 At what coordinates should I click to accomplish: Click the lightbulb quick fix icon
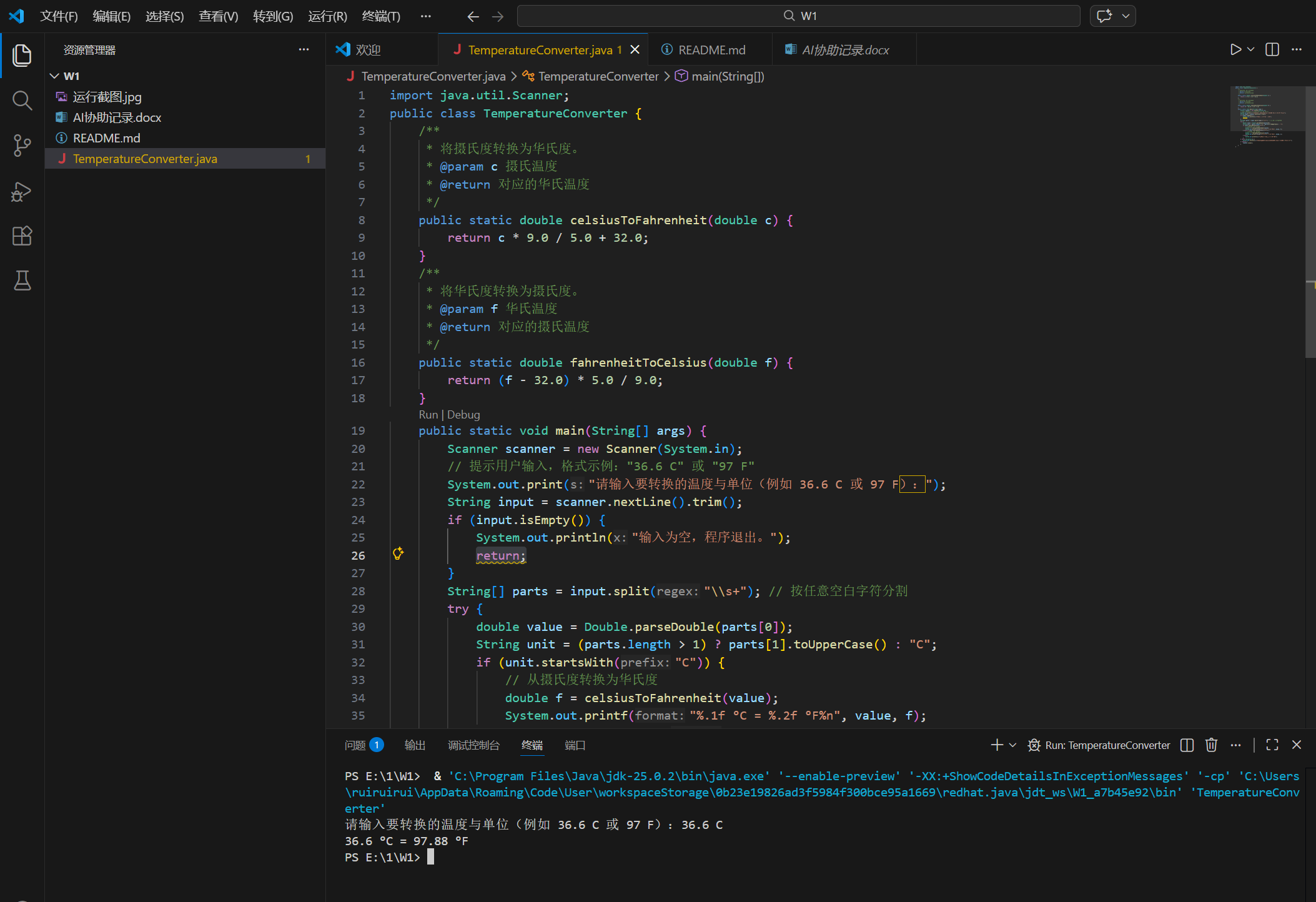[x=398, y=553]
